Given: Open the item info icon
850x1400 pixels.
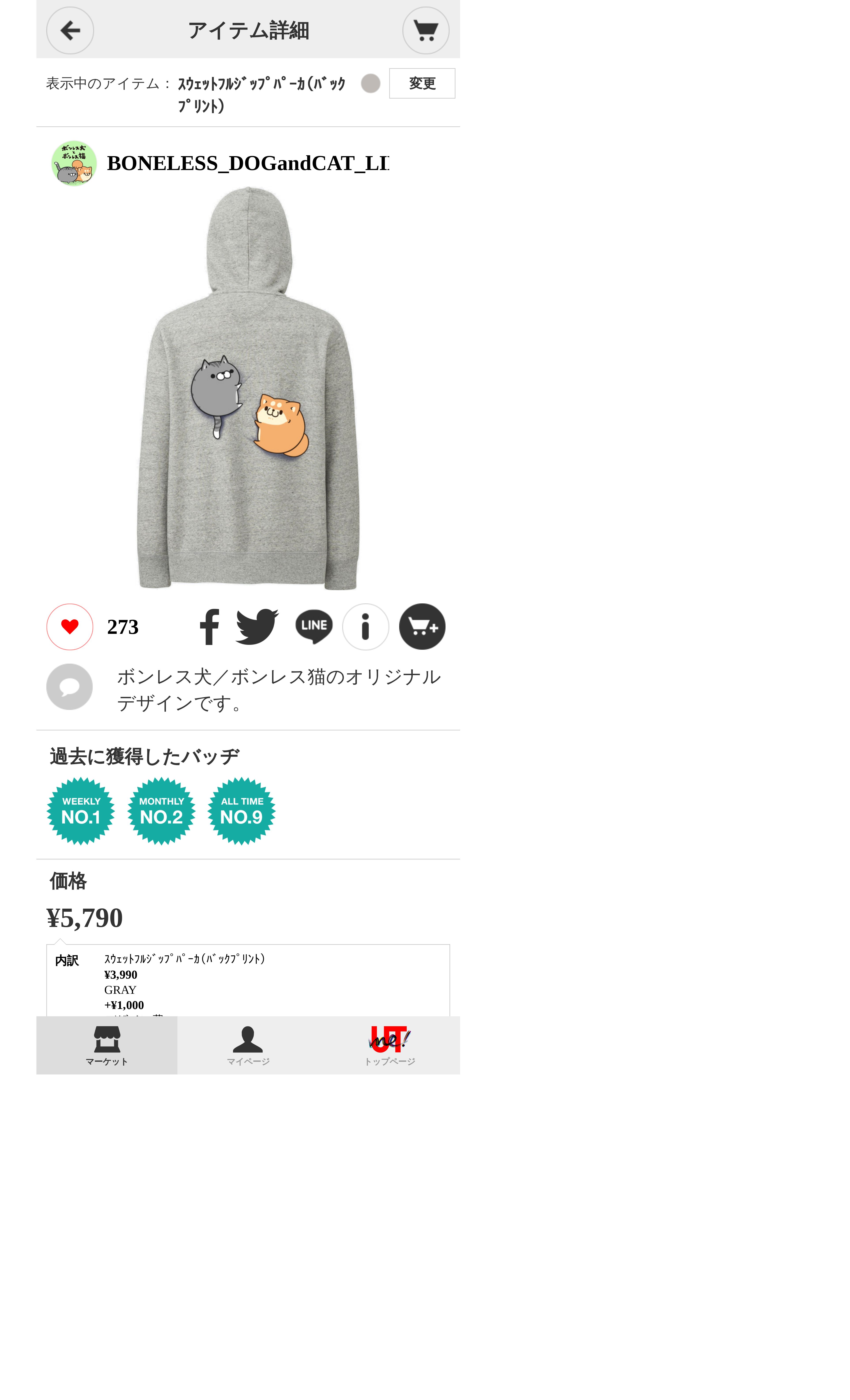Looking at the screenshot, I should [366, 627].
